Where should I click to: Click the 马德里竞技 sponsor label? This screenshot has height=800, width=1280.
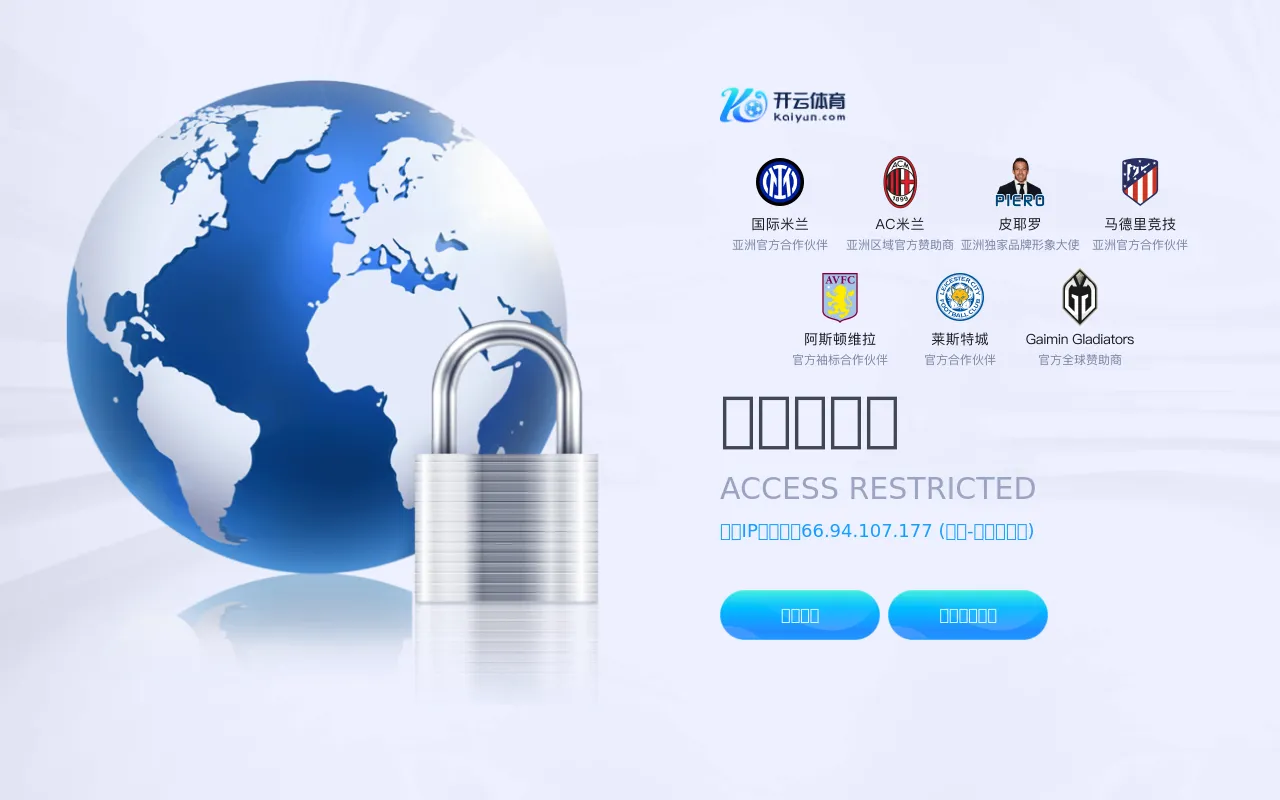(x=1140, y=224)
